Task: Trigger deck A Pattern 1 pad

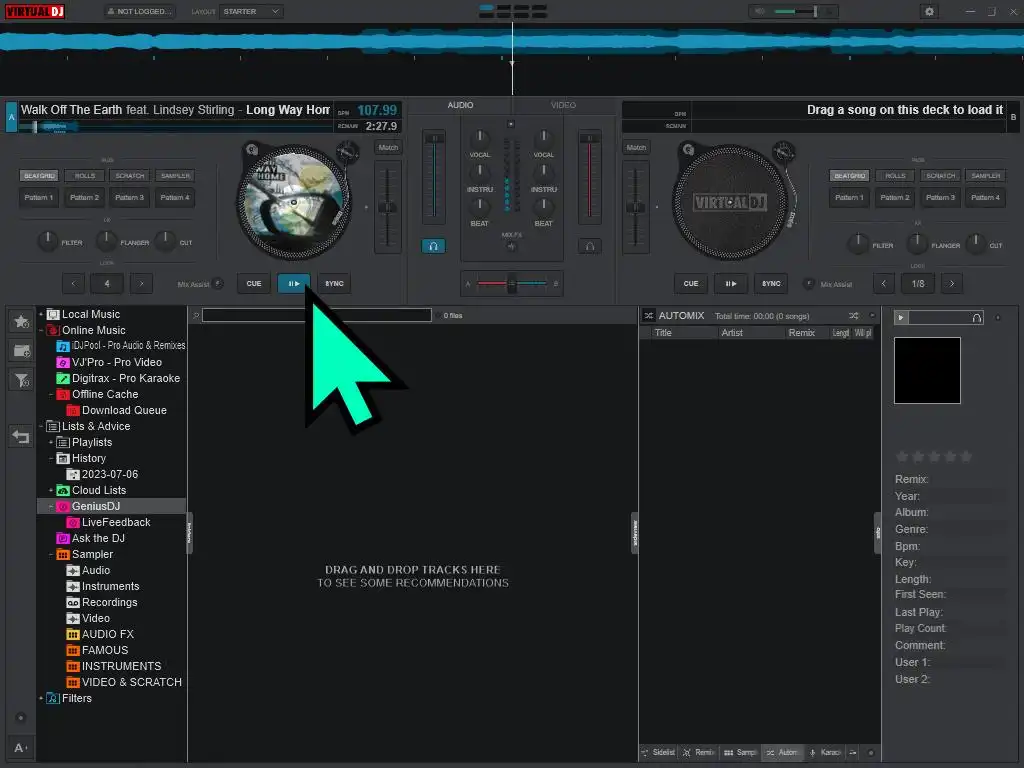Action: [x=39, y=197]
